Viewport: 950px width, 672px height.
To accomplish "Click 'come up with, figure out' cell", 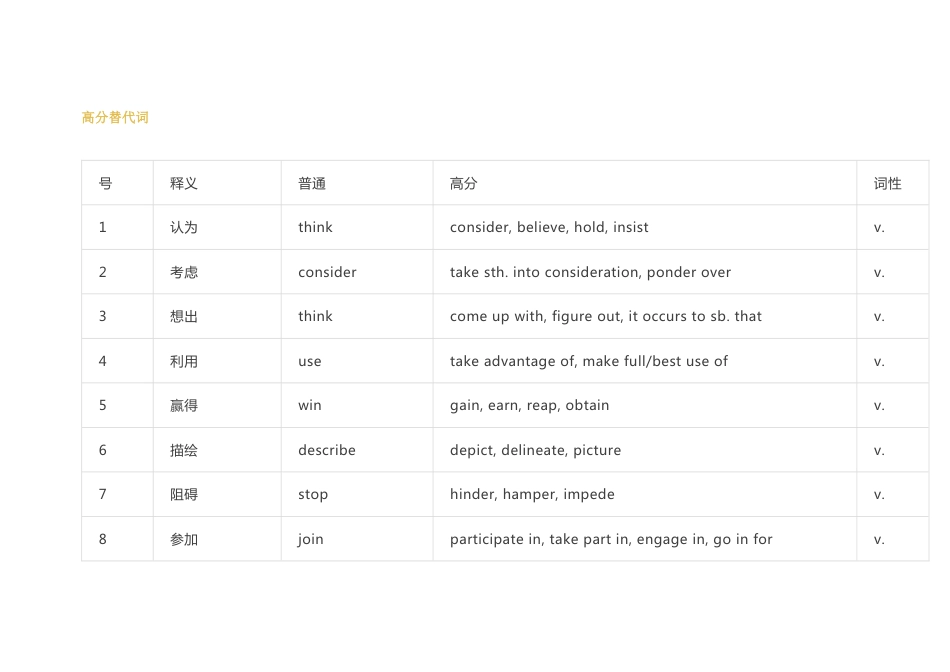I will click(605, 316).
